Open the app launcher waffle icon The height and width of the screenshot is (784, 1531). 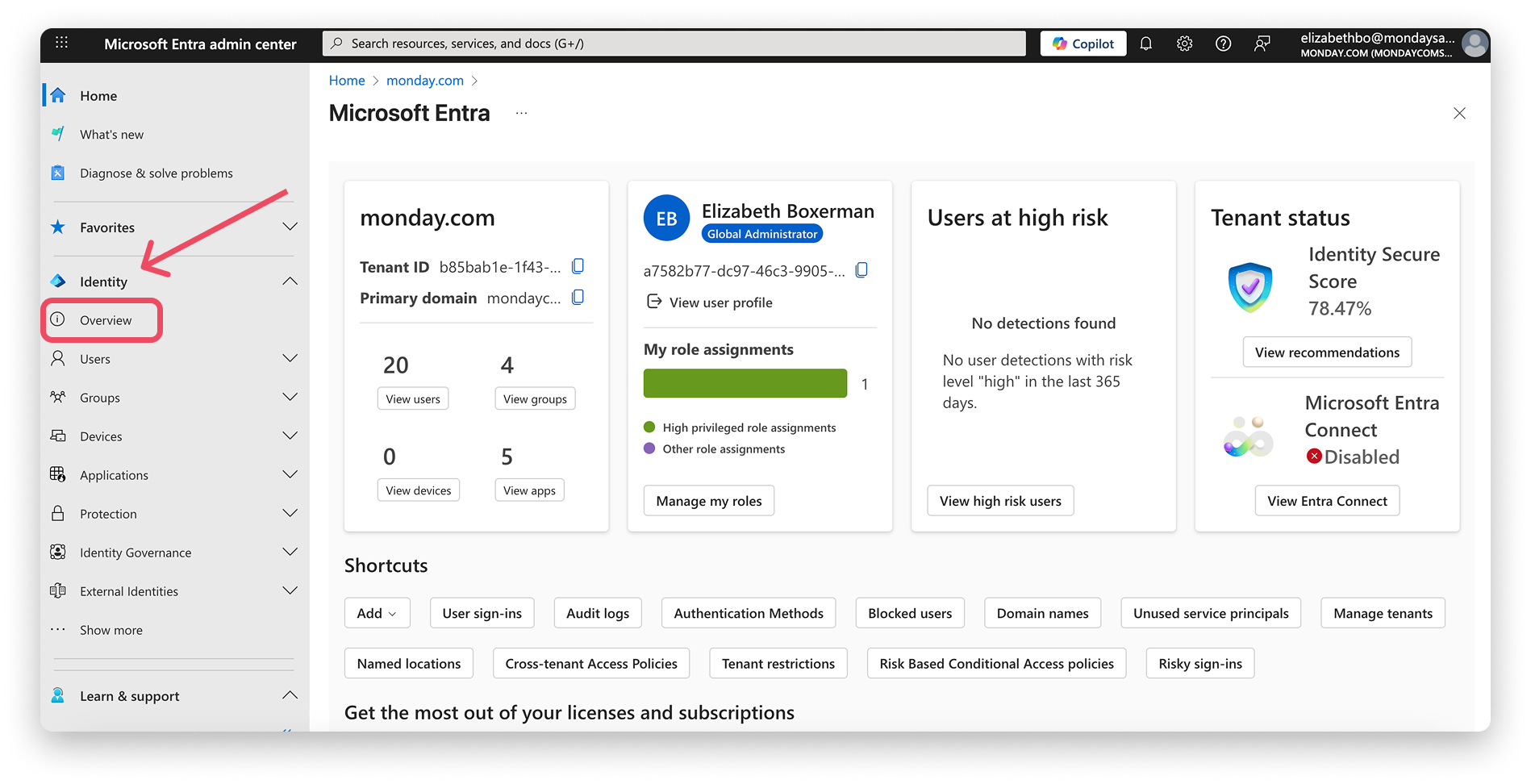(61, 44)
